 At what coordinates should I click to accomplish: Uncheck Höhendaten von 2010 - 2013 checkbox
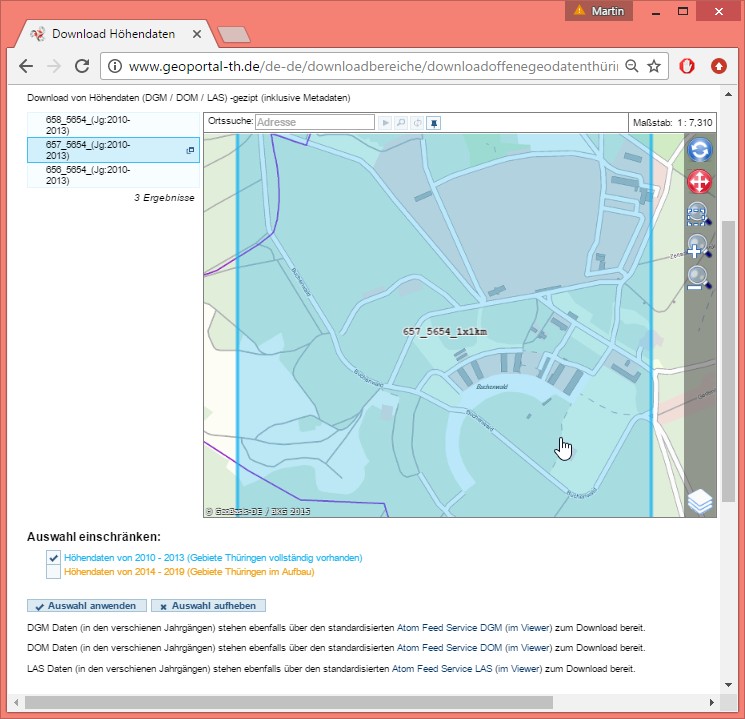(x=53, y=557)
